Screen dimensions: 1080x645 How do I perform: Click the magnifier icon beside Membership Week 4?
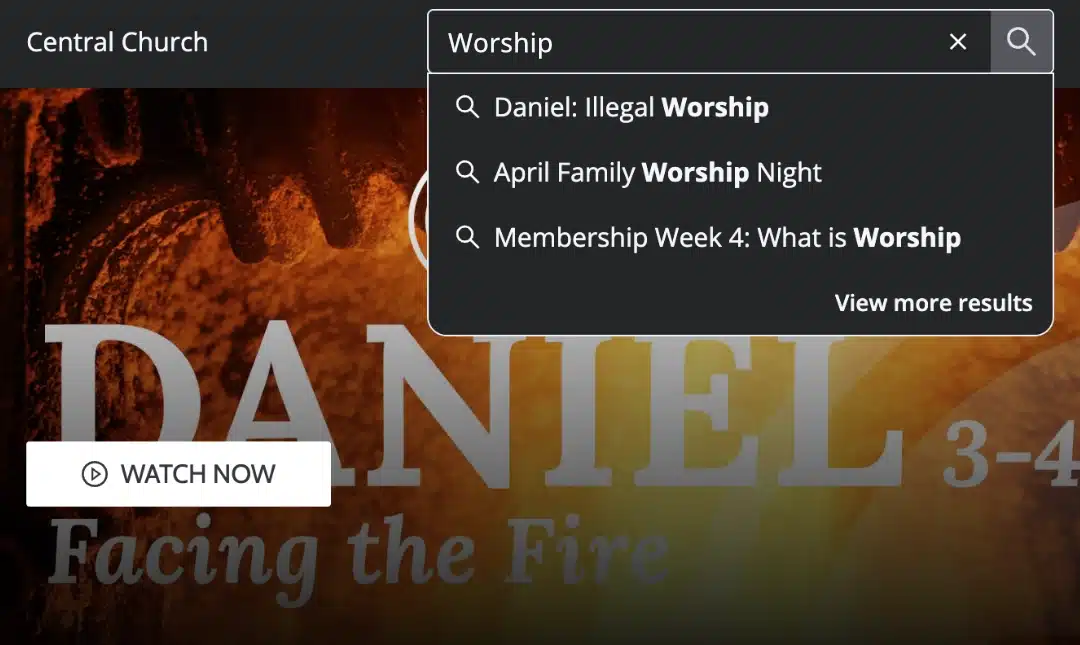467,237
